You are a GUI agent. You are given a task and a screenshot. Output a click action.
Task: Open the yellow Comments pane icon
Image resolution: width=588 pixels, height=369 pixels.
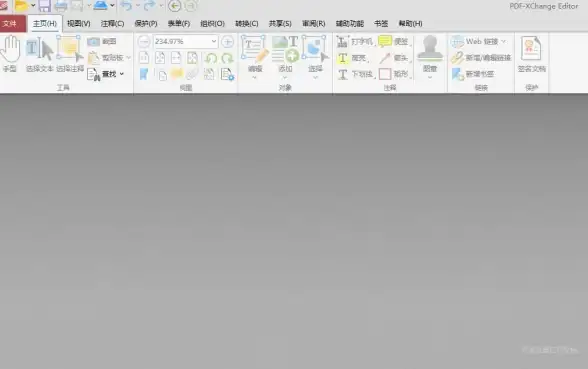[x=177, y=74]
